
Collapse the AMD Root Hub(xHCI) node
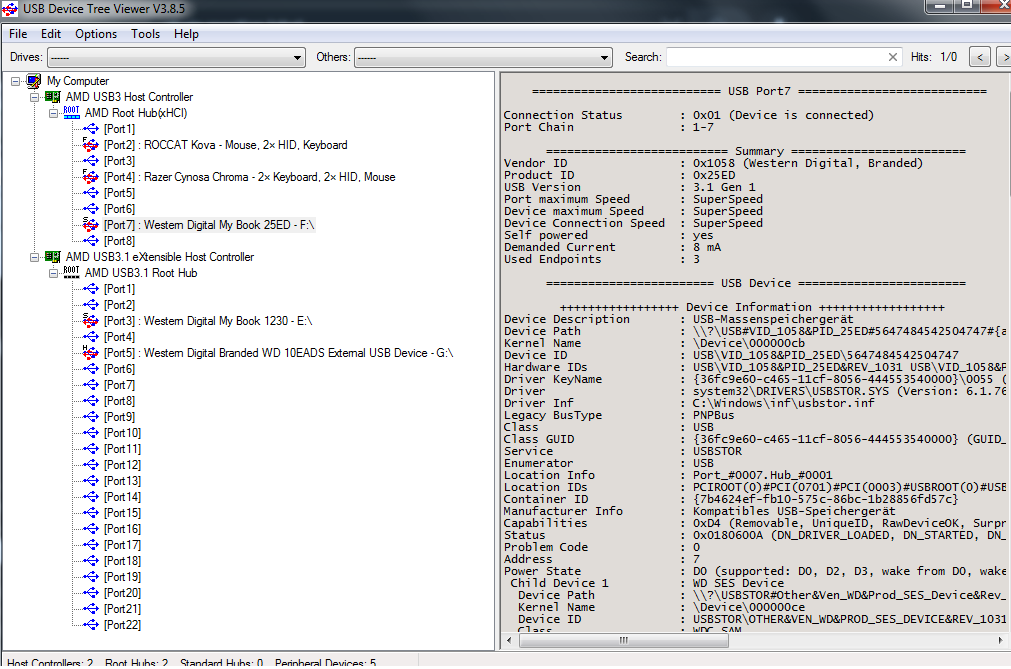pyautogui.click(x=54, y=113)
